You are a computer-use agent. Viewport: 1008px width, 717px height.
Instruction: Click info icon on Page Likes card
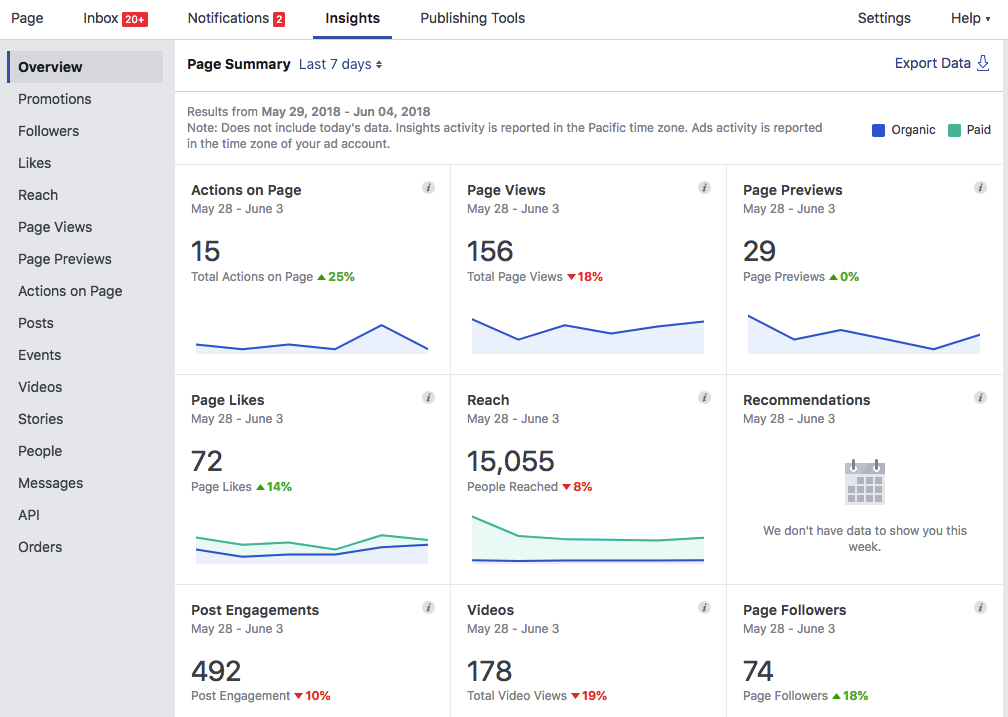[x=428, y=398]
